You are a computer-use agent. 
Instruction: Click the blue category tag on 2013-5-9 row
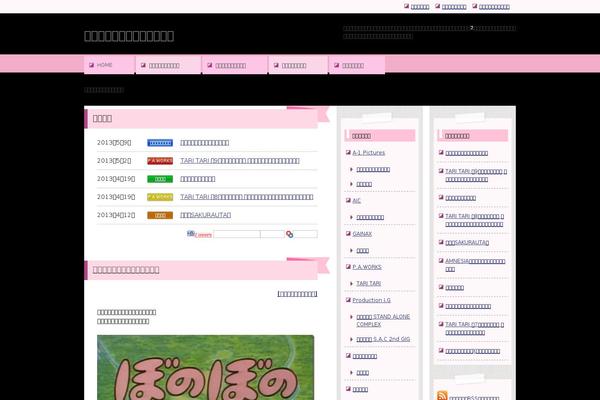coord(160,143)
